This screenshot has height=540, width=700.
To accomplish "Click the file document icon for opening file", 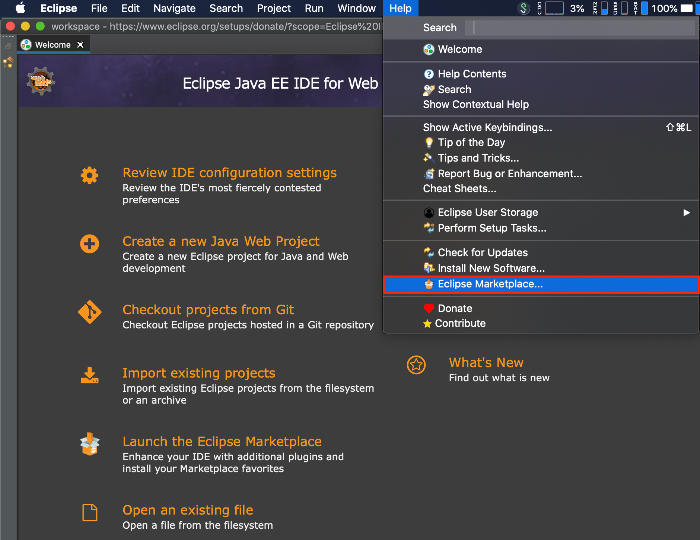I will point(89,512).
